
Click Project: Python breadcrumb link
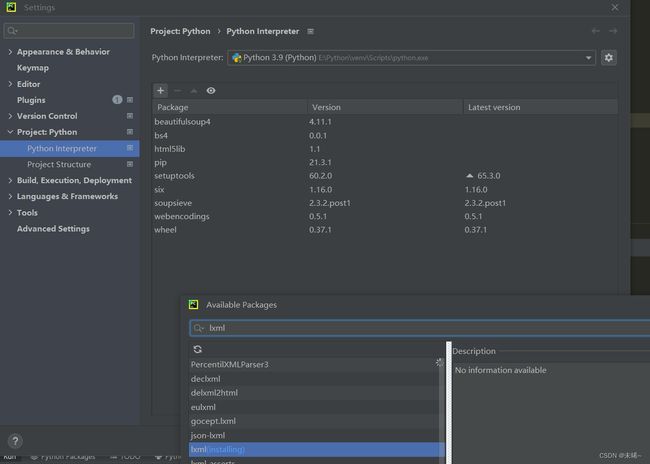[x=180, y=31]
